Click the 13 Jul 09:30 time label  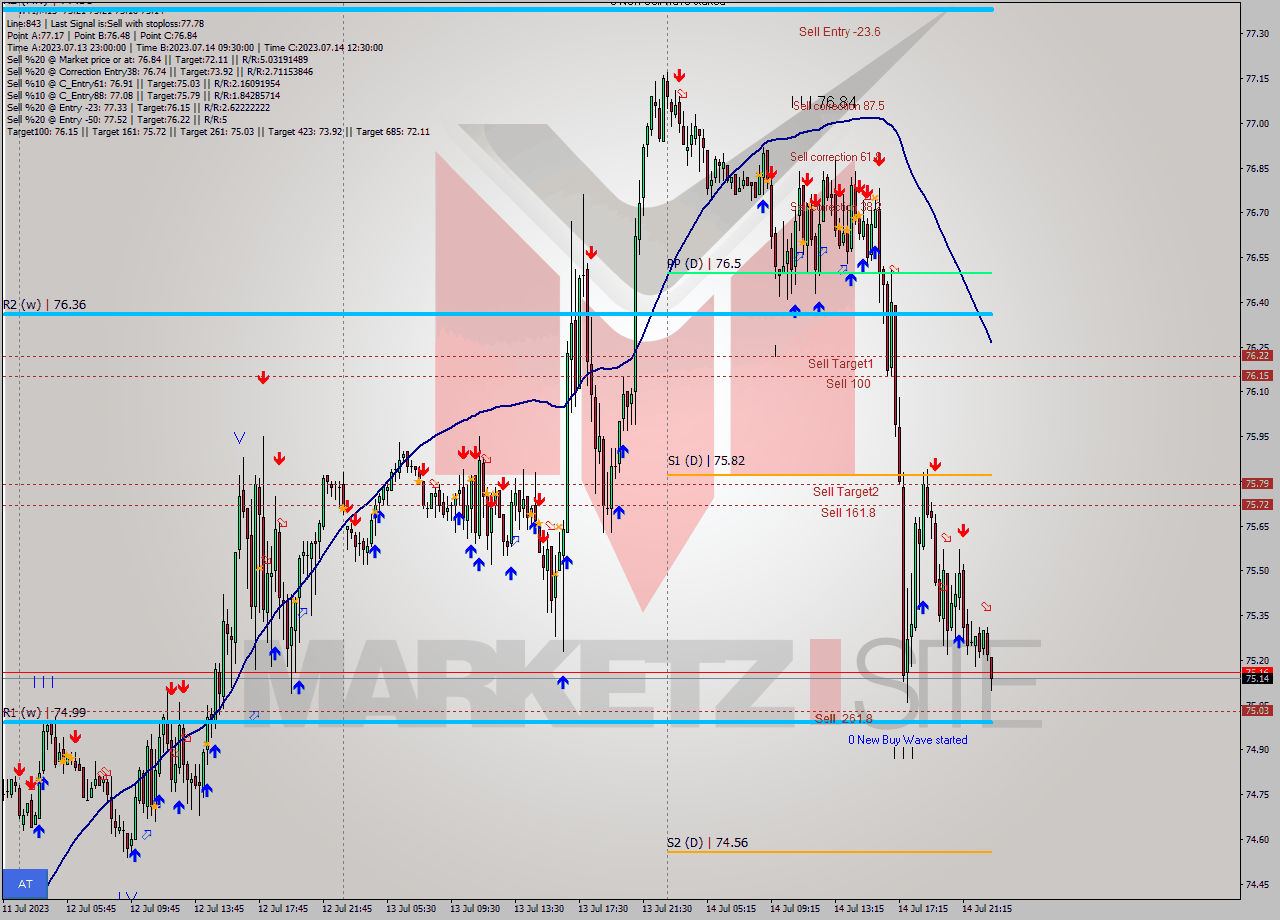(475, 909)
